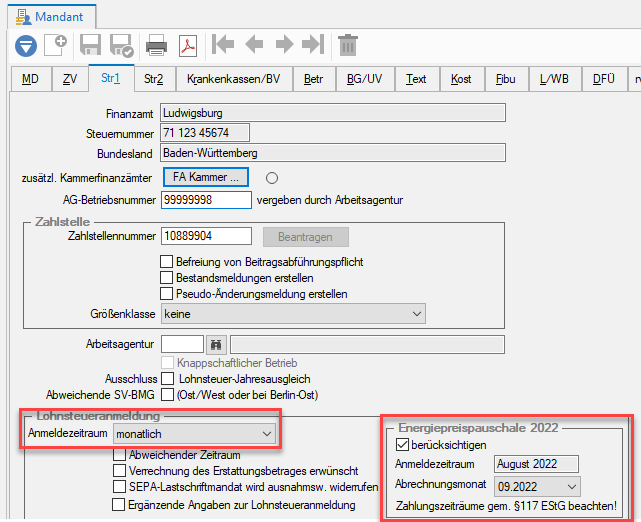641x522 pixels.
Task: Create a new record with the plus-page icon
Action: pyautogui.click(x=56, y=45)
